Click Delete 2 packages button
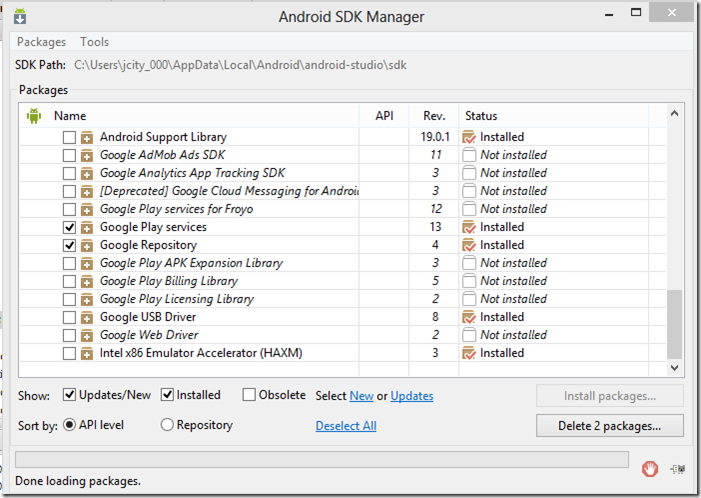The image size is (701, 498). pyautogui.click(x=610, y=426)
